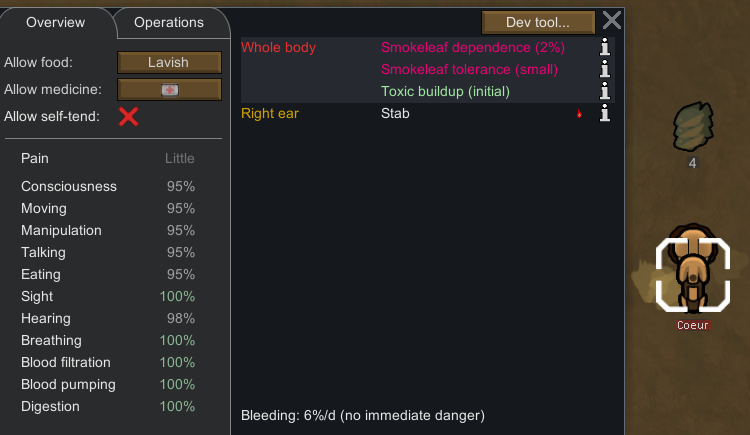Select the pawn Coeur on the map
Image resolution: width=750 pixels, height=435 pixels.
tap(693, 274)
